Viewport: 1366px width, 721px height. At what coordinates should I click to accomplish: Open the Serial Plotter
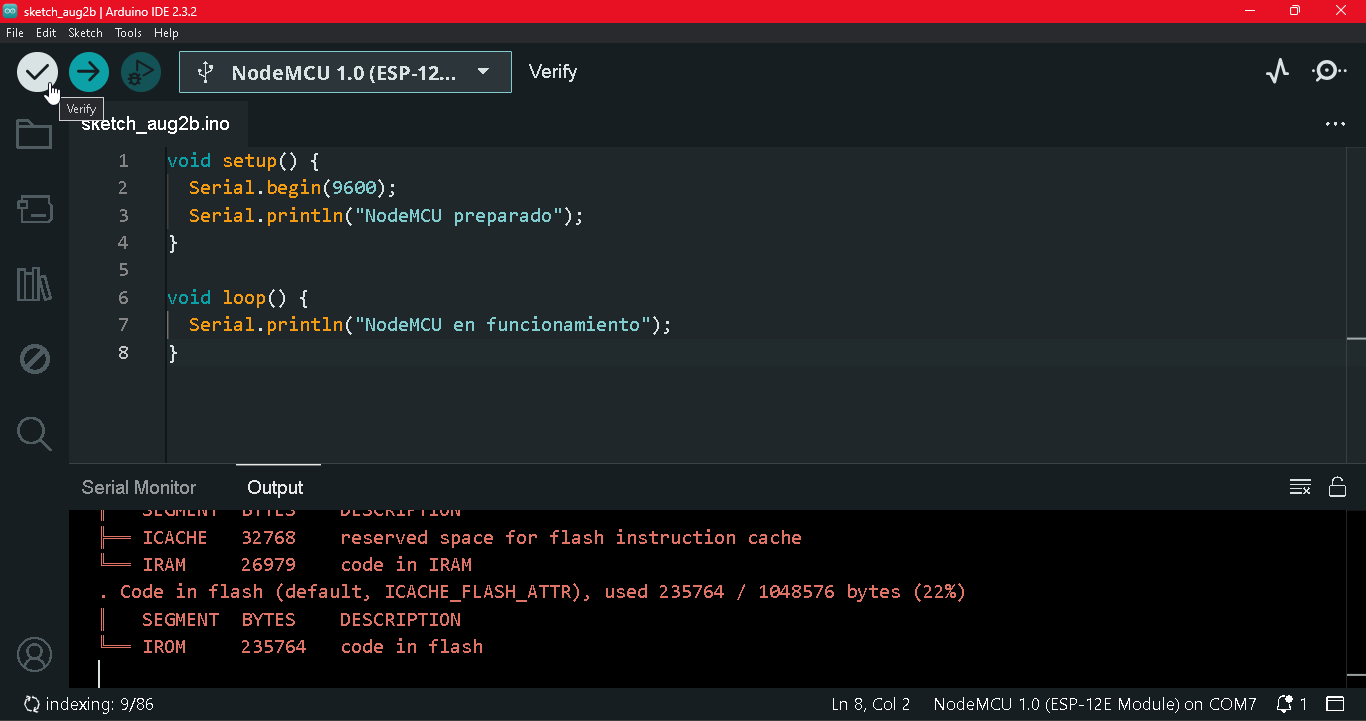tap(1277, 72)
